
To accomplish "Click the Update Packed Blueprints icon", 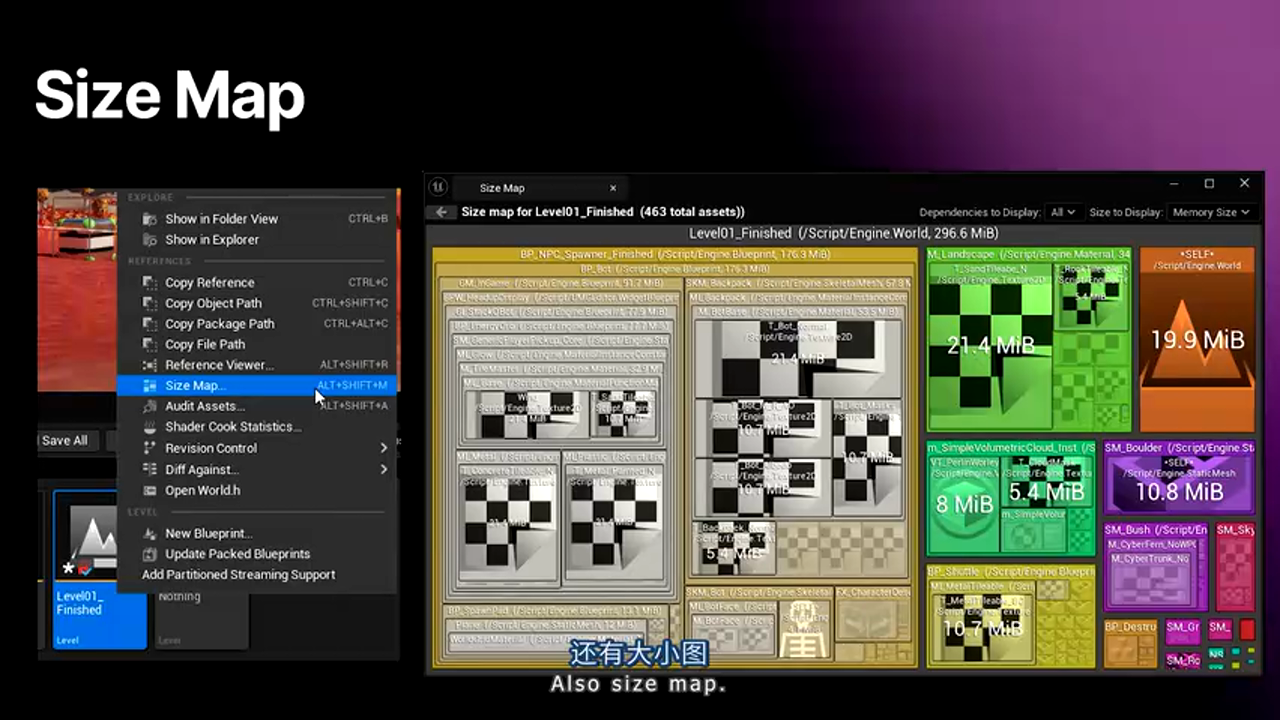I will (150, 554).
